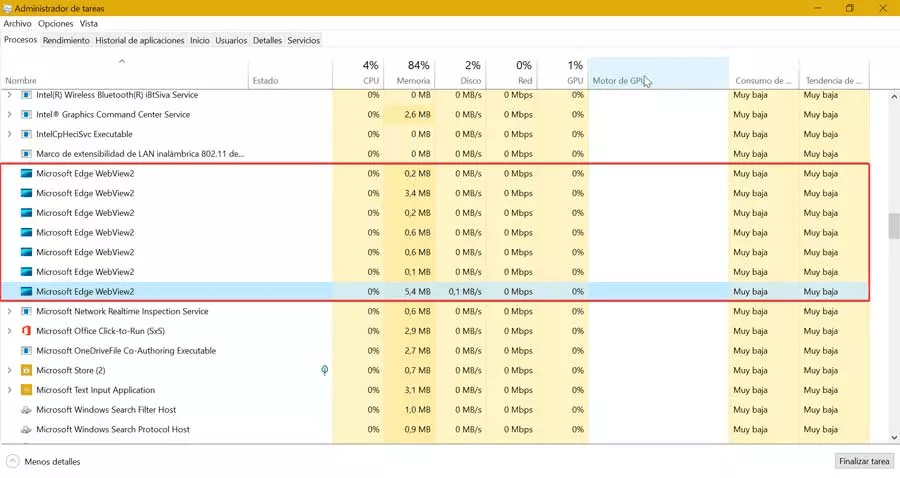Click the Microsoft Network Realtime Inspection Service icon

coord(26,312)
